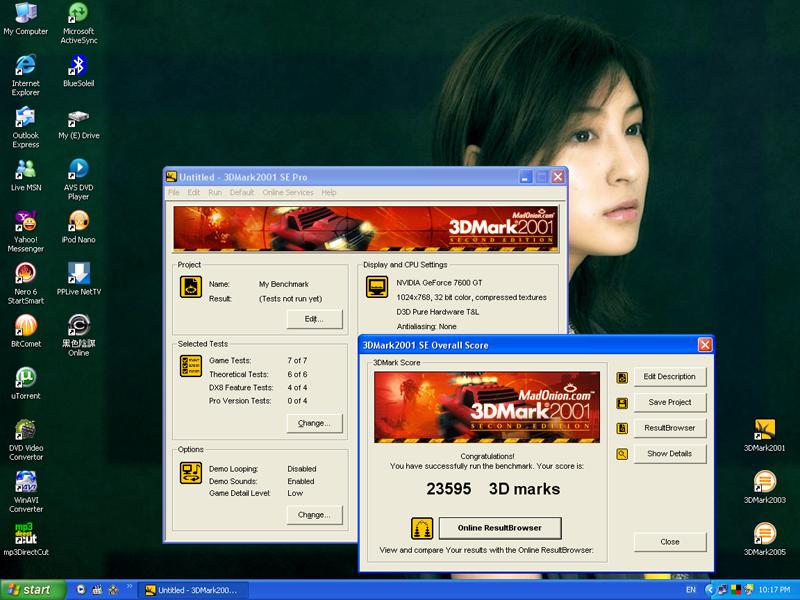Screen dimensions: 800x600
Task: Click the Untitled - 3DMark200... taskbar button
Action: click(192, 590)
